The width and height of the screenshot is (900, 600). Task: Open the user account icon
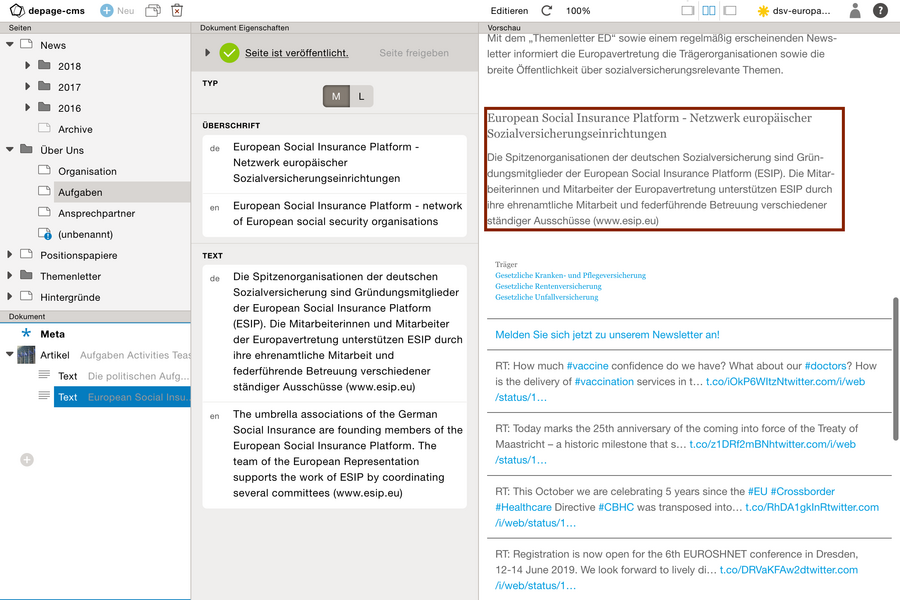[855, 10]
